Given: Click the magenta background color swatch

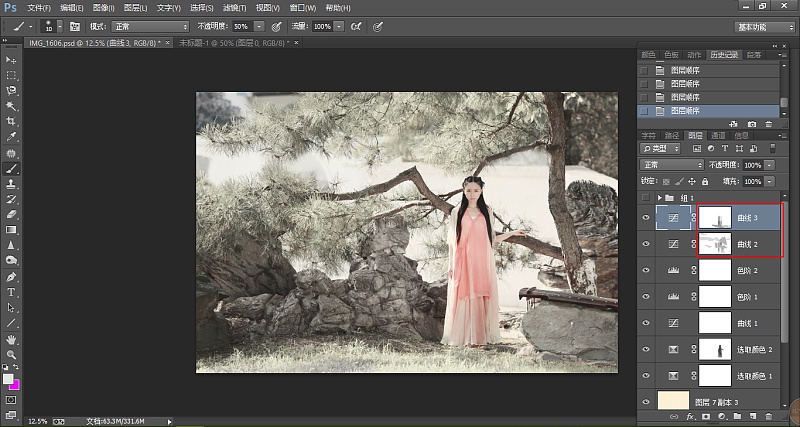Looking at the screenshot, I should (x=15, y=385).
